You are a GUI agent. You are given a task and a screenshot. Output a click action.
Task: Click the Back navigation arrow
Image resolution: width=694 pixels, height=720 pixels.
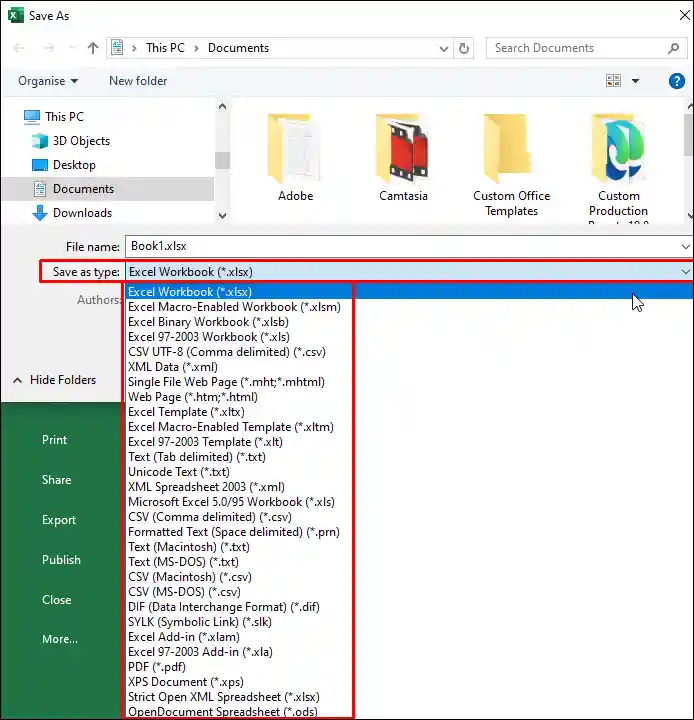19,48
